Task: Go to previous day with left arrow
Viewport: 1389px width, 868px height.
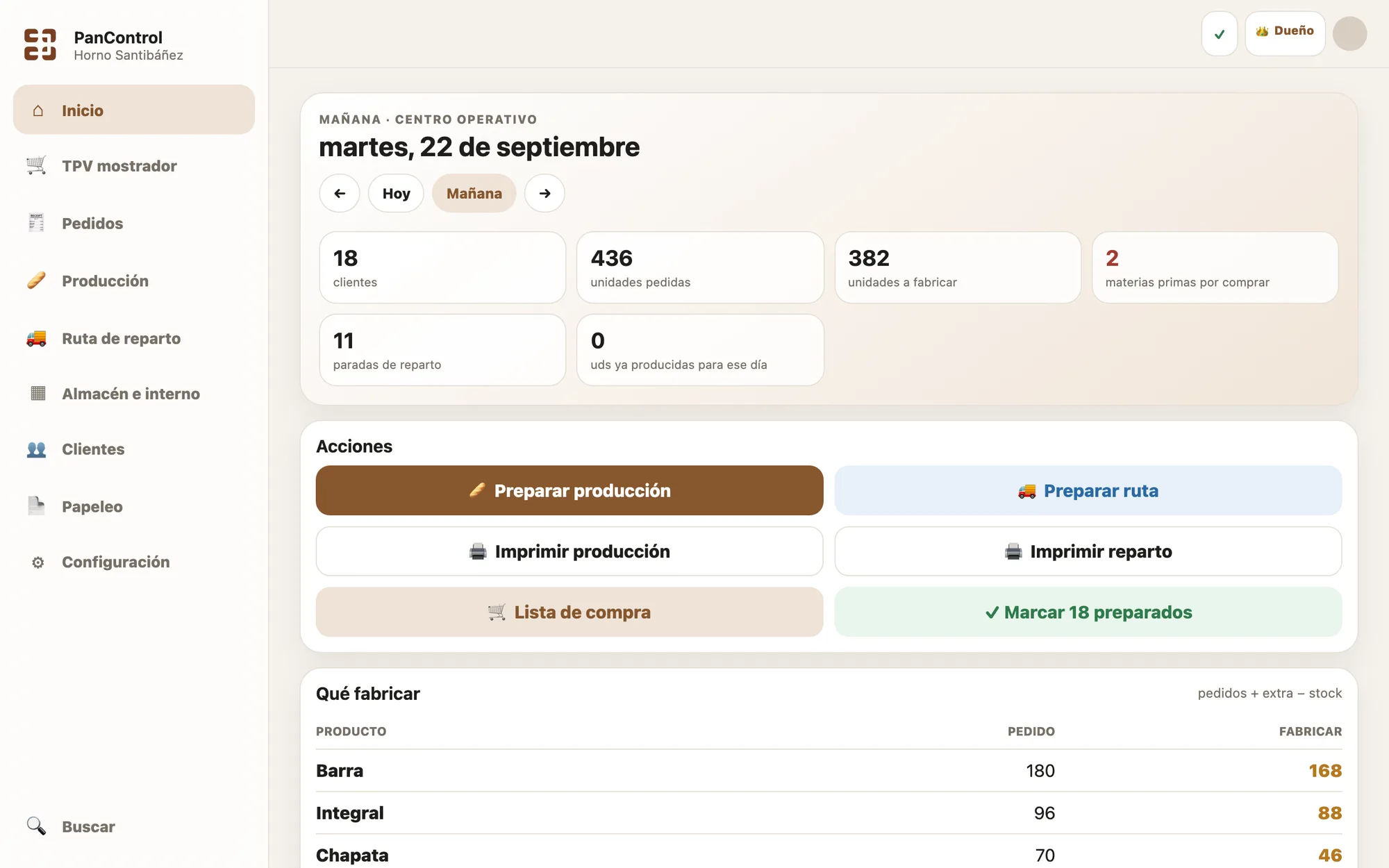Action: pos(340,193)
